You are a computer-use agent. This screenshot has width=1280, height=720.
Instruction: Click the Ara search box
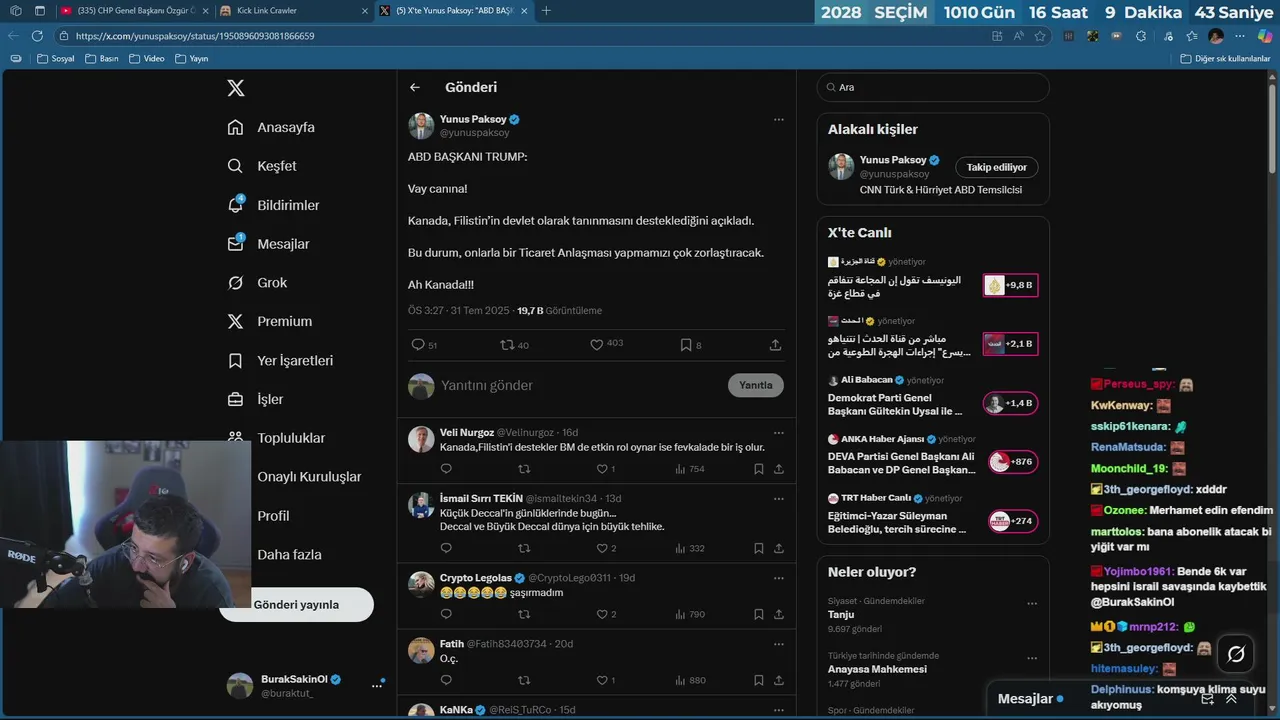pos(933,87)
